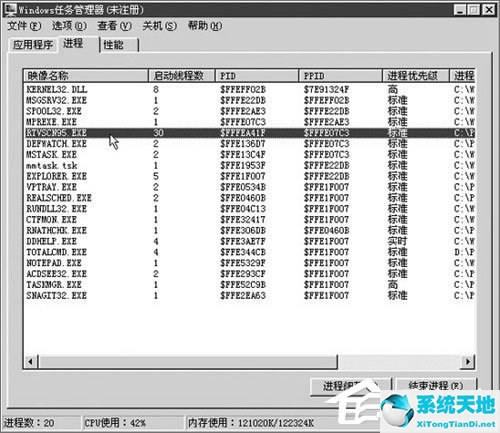Select the SPOOL32.EXE process

(249, 111)
